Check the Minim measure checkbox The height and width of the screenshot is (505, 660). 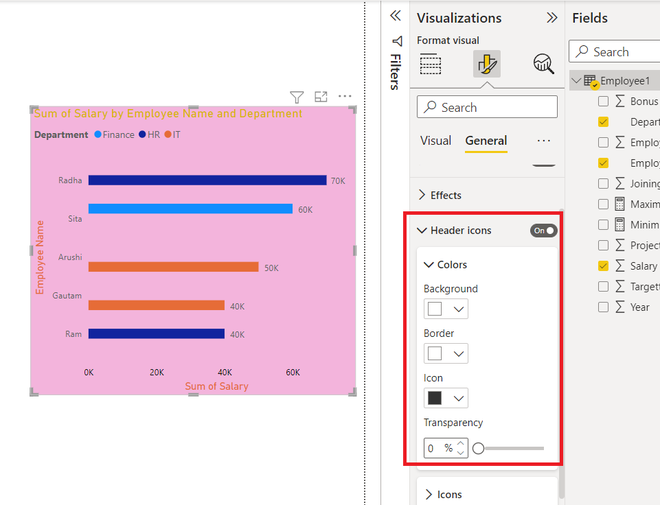603,225
